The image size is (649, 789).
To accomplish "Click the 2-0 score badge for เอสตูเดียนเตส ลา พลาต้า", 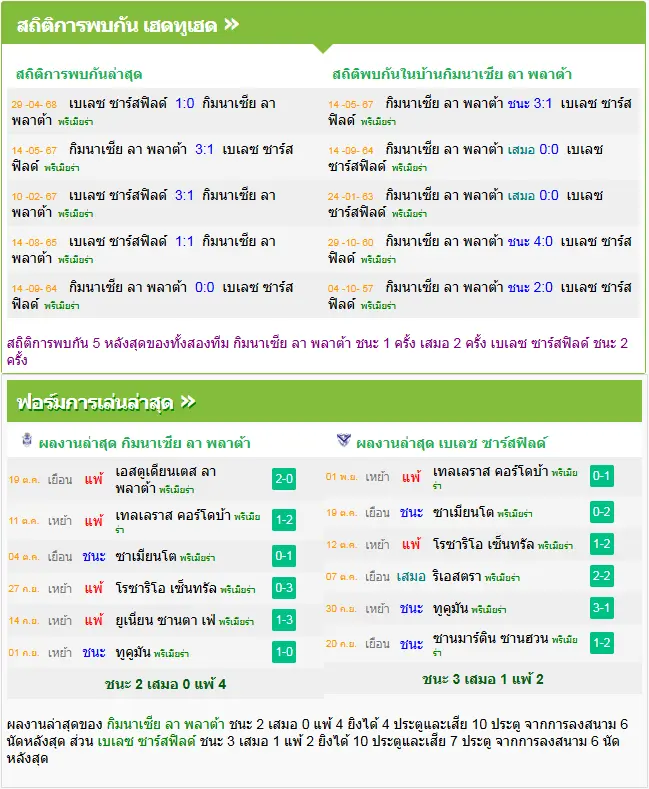I will pyautogui.click(x=284, y=479).
